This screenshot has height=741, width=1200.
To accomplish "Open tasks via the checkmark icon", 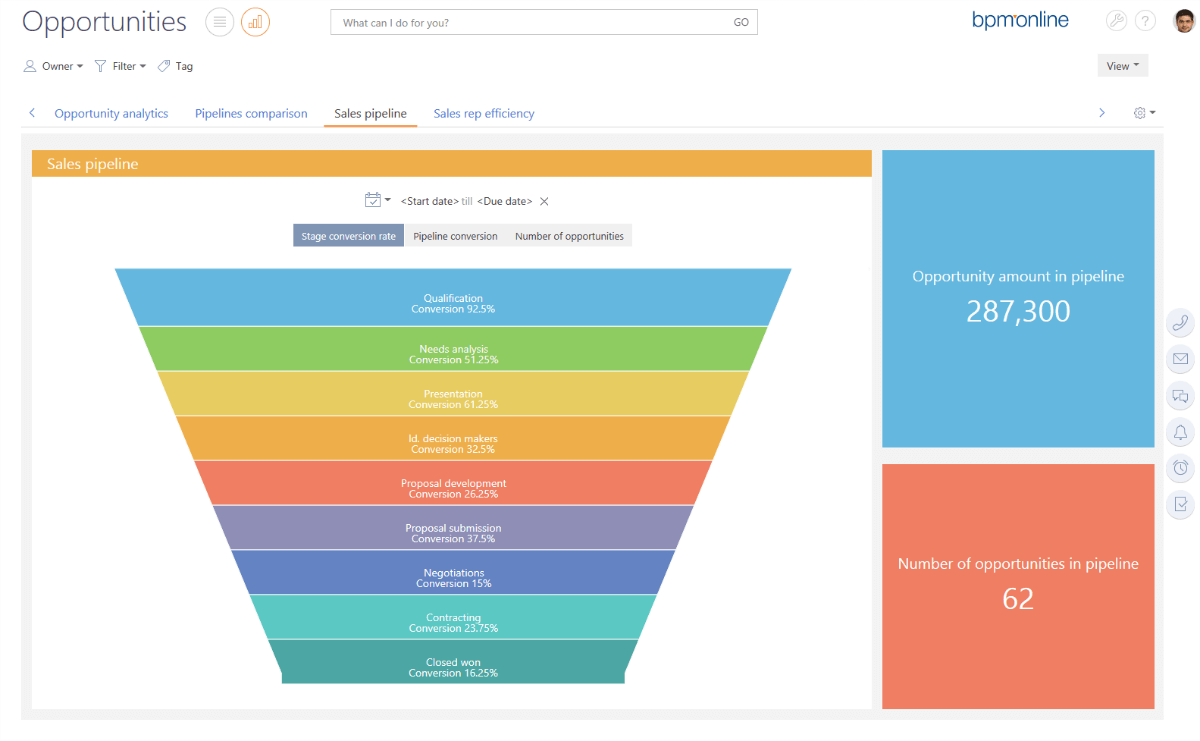I will pos(1180,504).
